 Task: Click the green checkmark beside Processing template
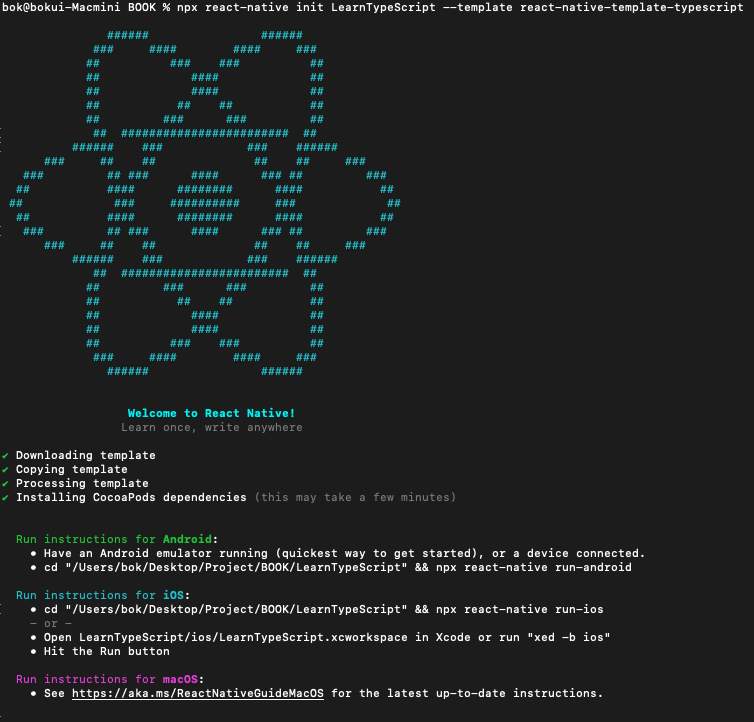(5, 483)
